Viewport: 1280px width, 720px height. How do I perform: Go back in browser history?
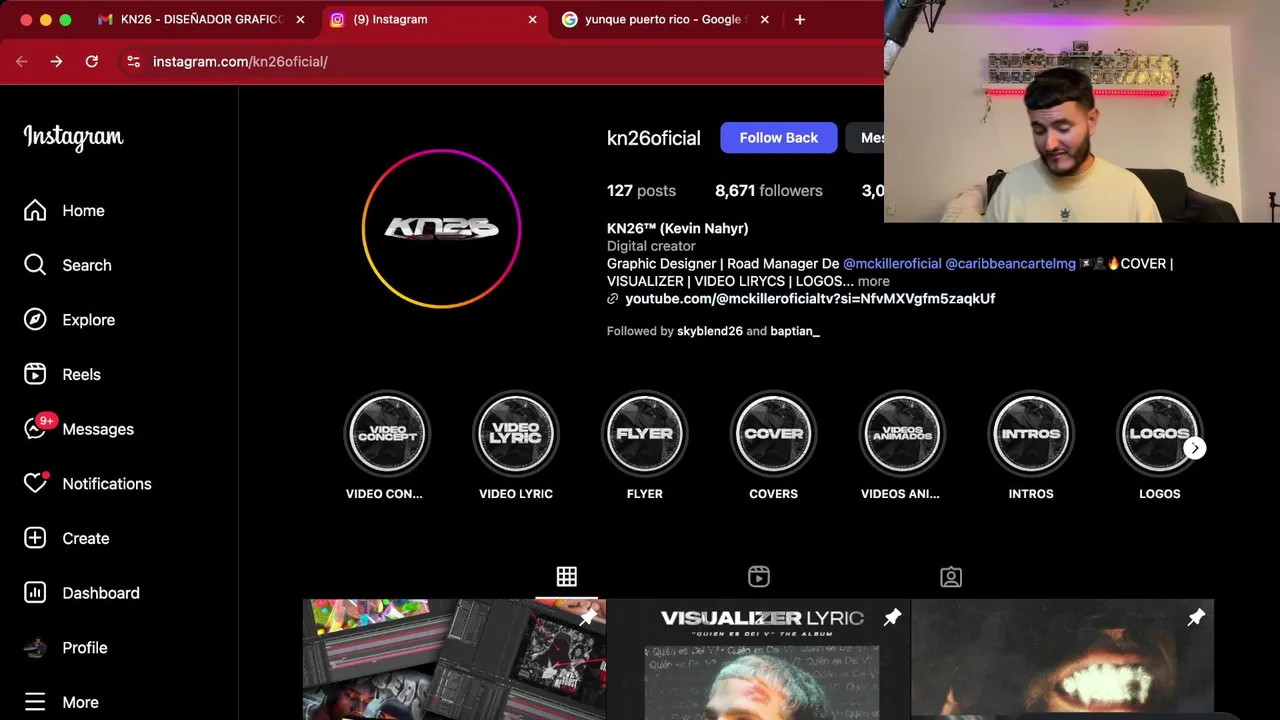point(22,61)
